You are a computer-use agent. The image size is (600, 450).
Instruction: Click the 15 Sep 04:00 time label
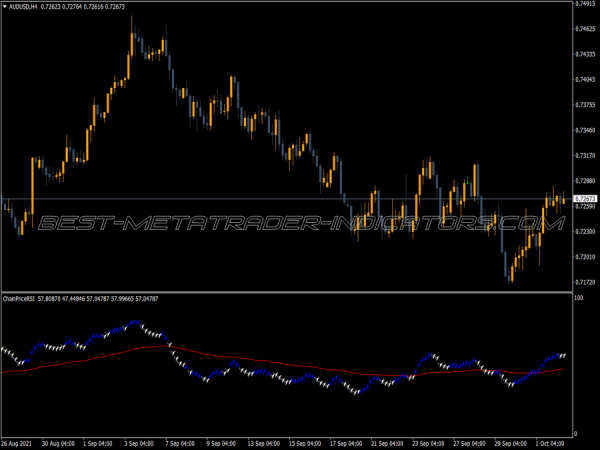click(305, 444)
